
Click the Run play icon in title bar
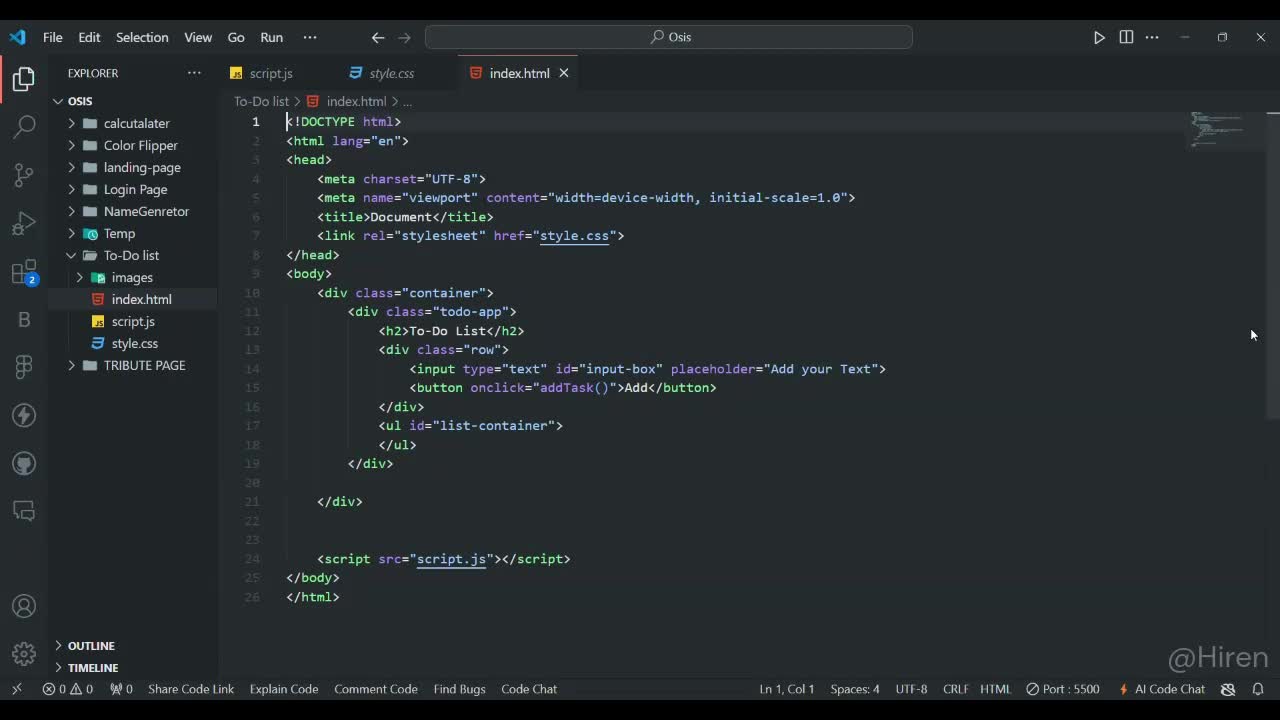(x=1099, y=37)
